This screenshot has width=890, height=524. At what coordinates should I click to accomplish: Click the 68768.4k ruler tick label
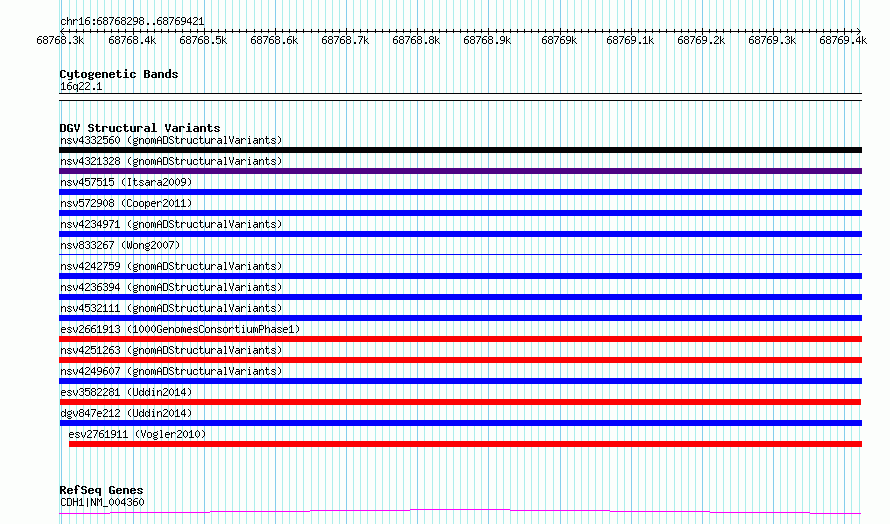tap(132, 40)
